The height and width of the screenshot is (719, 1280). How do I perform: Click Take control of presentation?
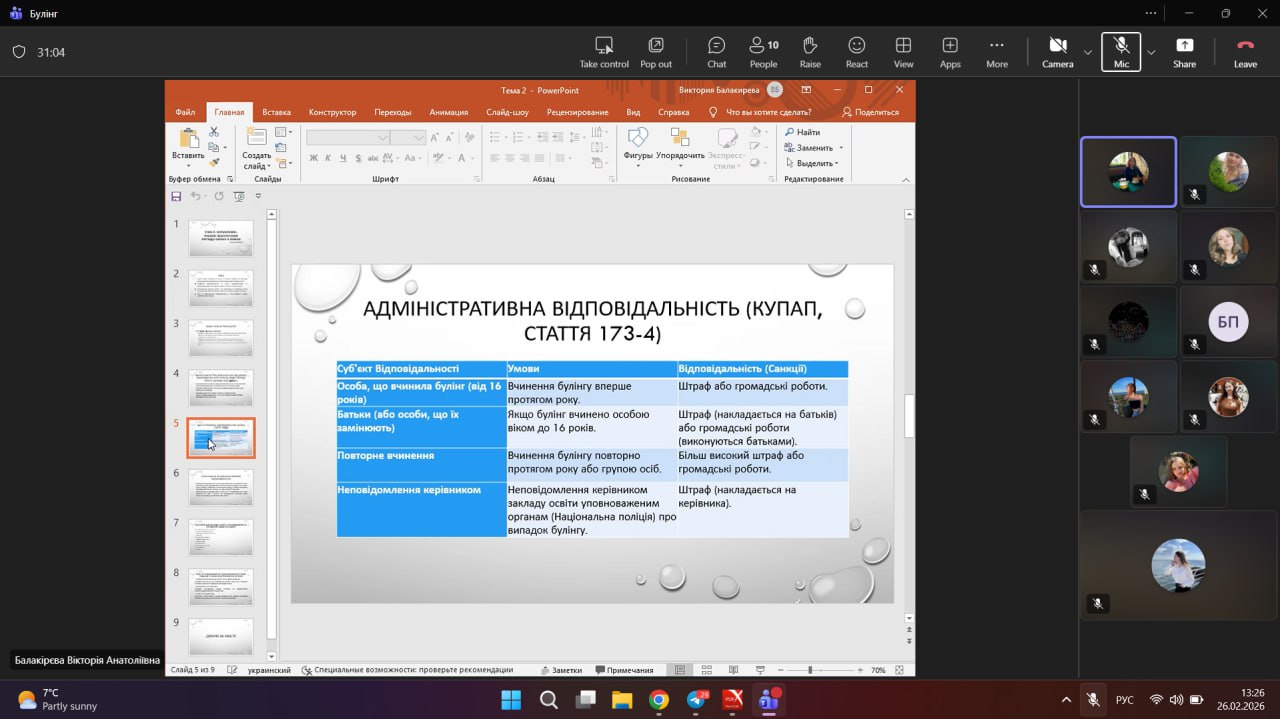click(x=604, y=52)
